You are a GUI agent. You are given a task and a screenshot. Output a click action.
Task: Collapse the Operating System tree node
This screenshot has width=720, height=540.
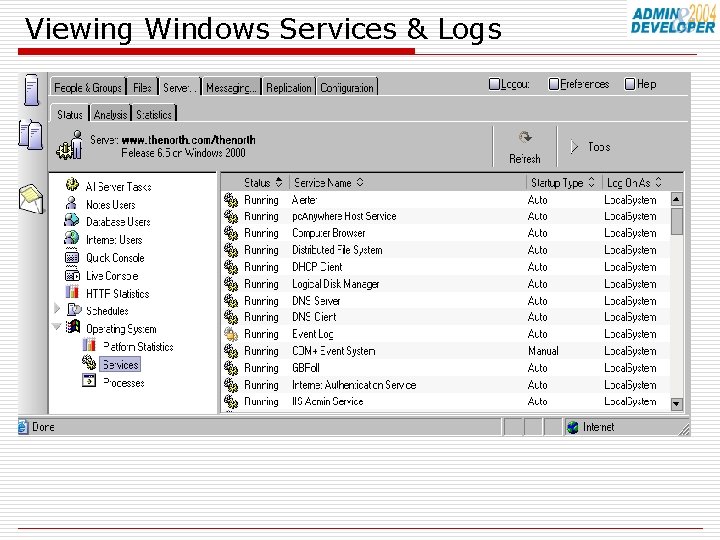pos(57,327)
